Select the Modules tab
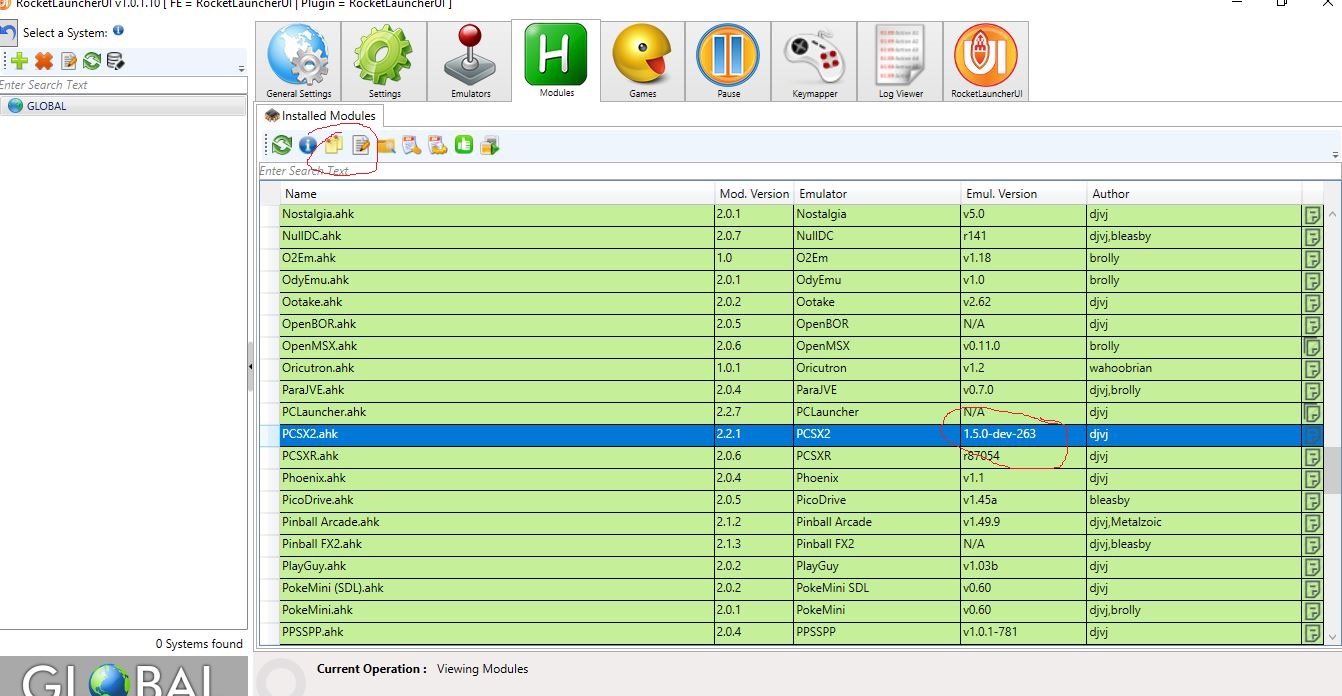The height and width of the screenshot is (696, 1342). click(x=556, y=60)
